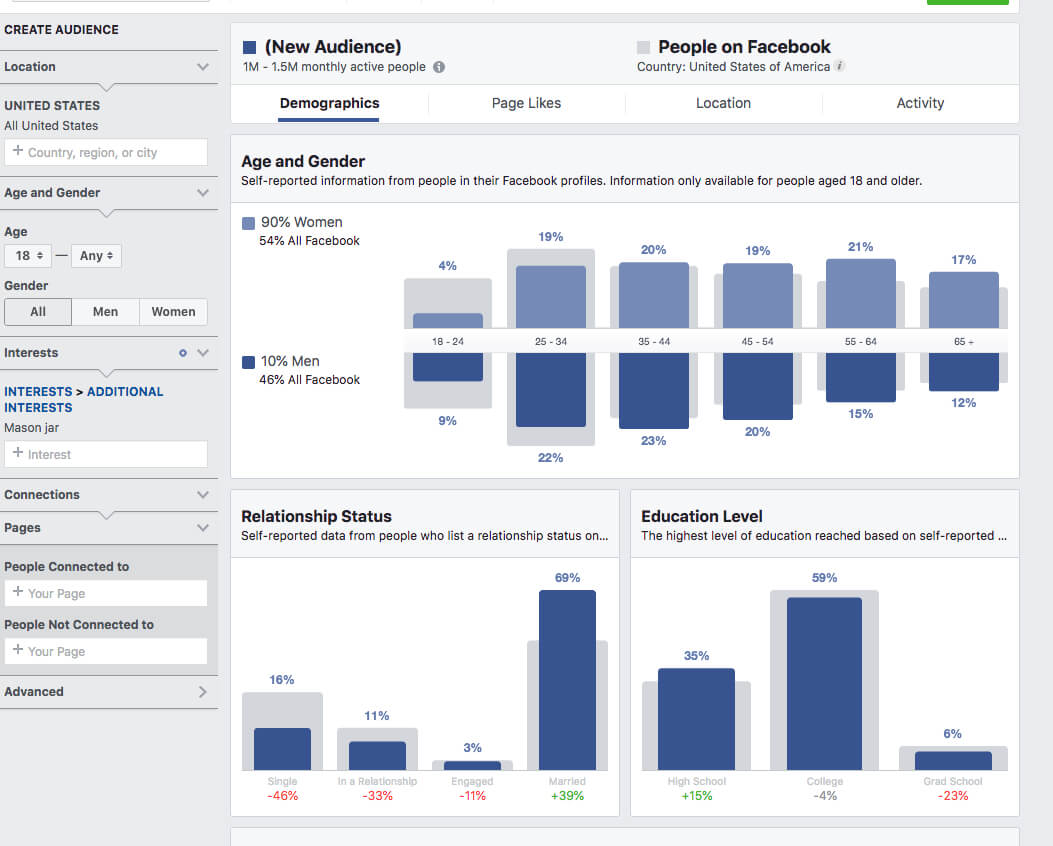The width and height of the screenshot is (1053, 846).
Task: Click the men 18 - 24 bar showing 9%
Action: point(448,367)
